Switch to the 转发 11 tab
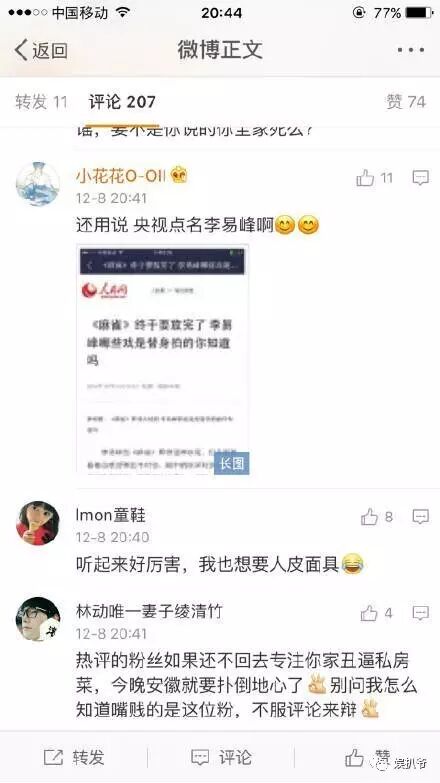440x783 pixels. click(x=41, y=102)
